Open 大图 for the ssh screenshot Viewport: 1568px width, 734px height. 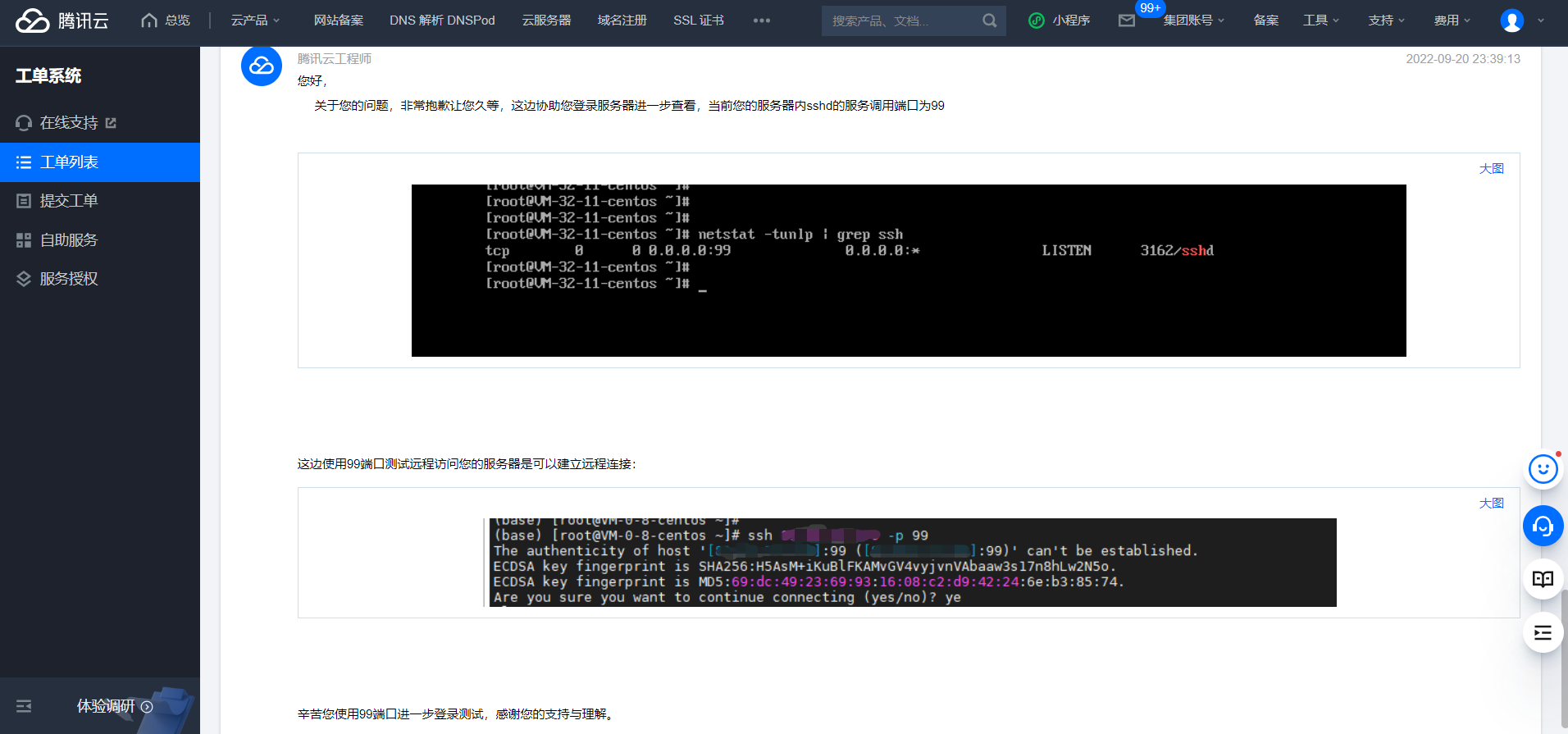1491,504
